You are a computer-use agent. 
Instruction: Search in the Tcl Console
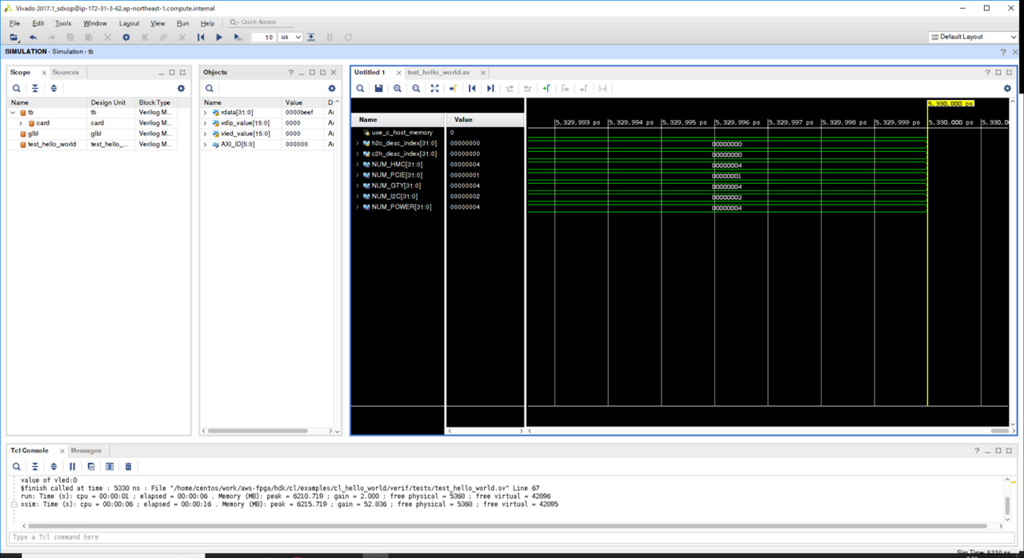16,467
